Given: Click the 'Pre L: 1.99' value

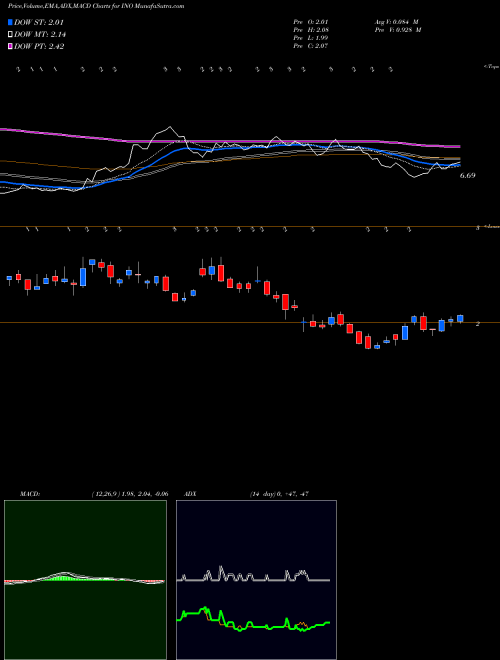Looking at the screenshot, I should click(311, 38).
